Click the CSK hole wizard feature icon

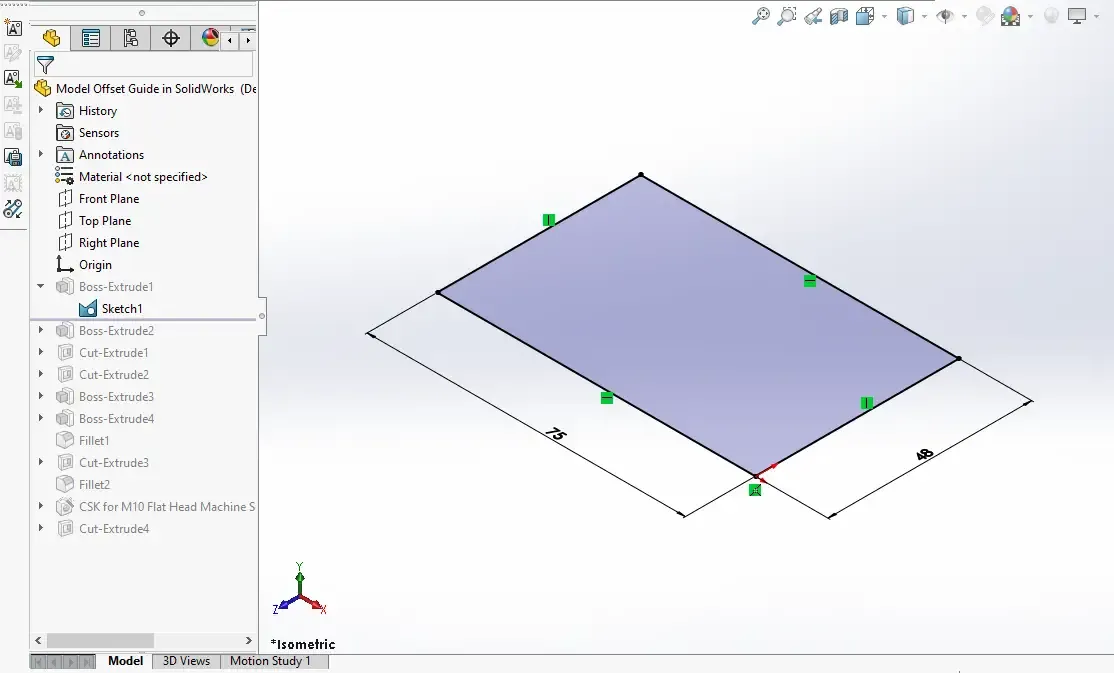65,507
